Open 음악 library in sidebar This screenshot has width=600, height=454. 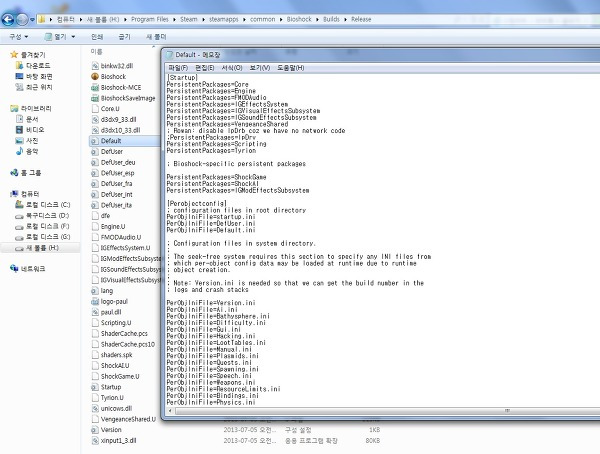27,151
